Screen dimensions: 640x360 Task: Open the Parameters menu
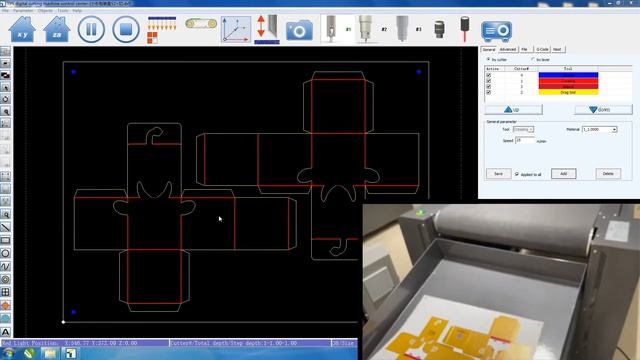(24, 11)
